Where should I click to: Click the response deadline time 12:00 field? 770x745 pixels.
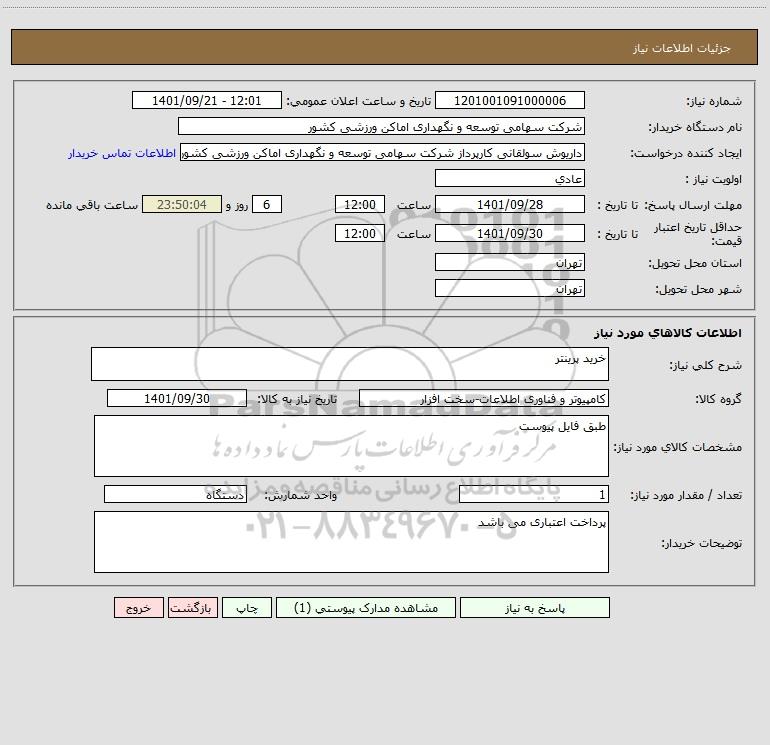359,205
